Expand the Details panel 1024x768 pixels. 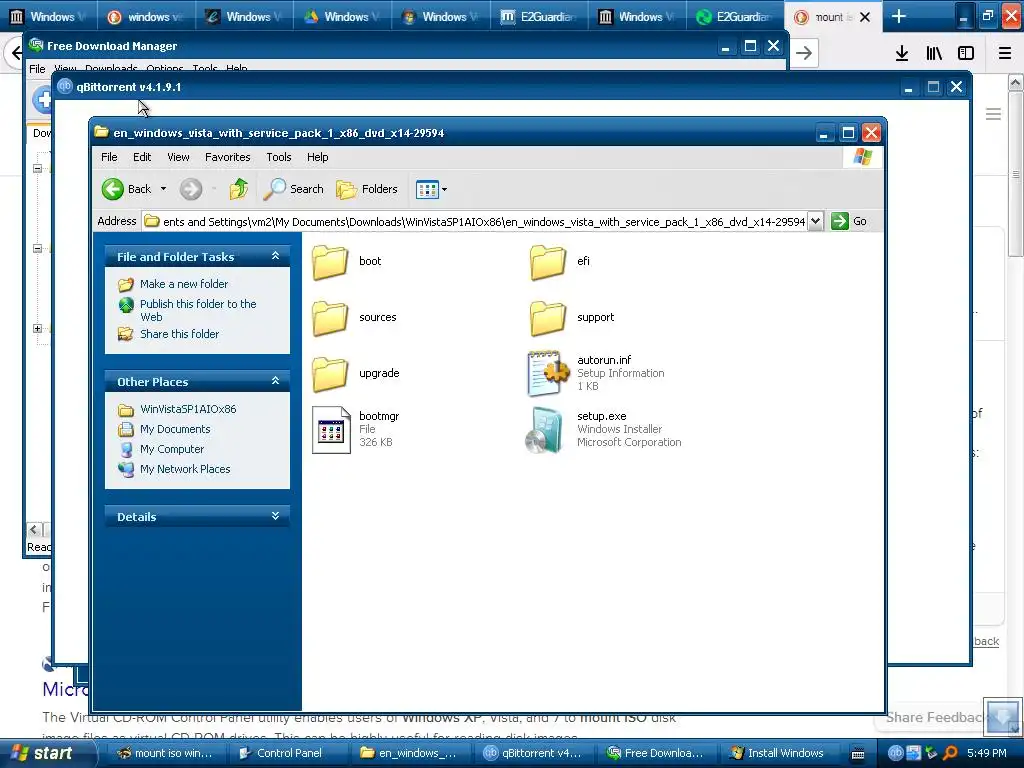[276, 516]
